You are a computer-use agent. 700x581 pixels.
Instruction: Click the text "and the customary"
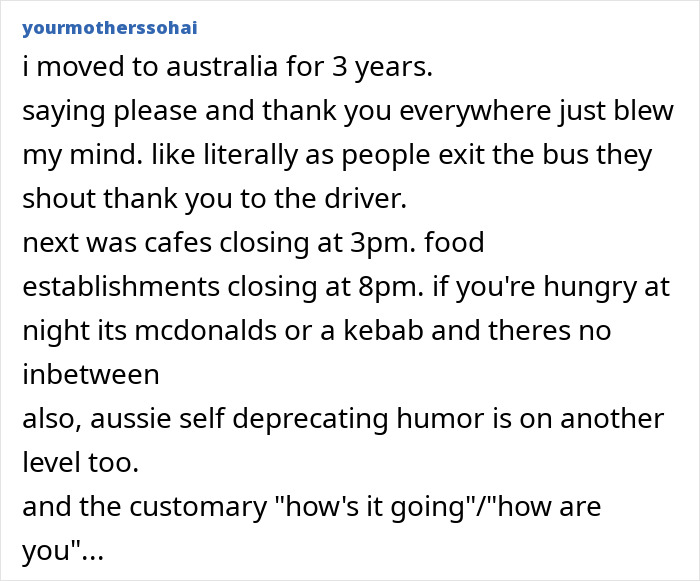154,506
